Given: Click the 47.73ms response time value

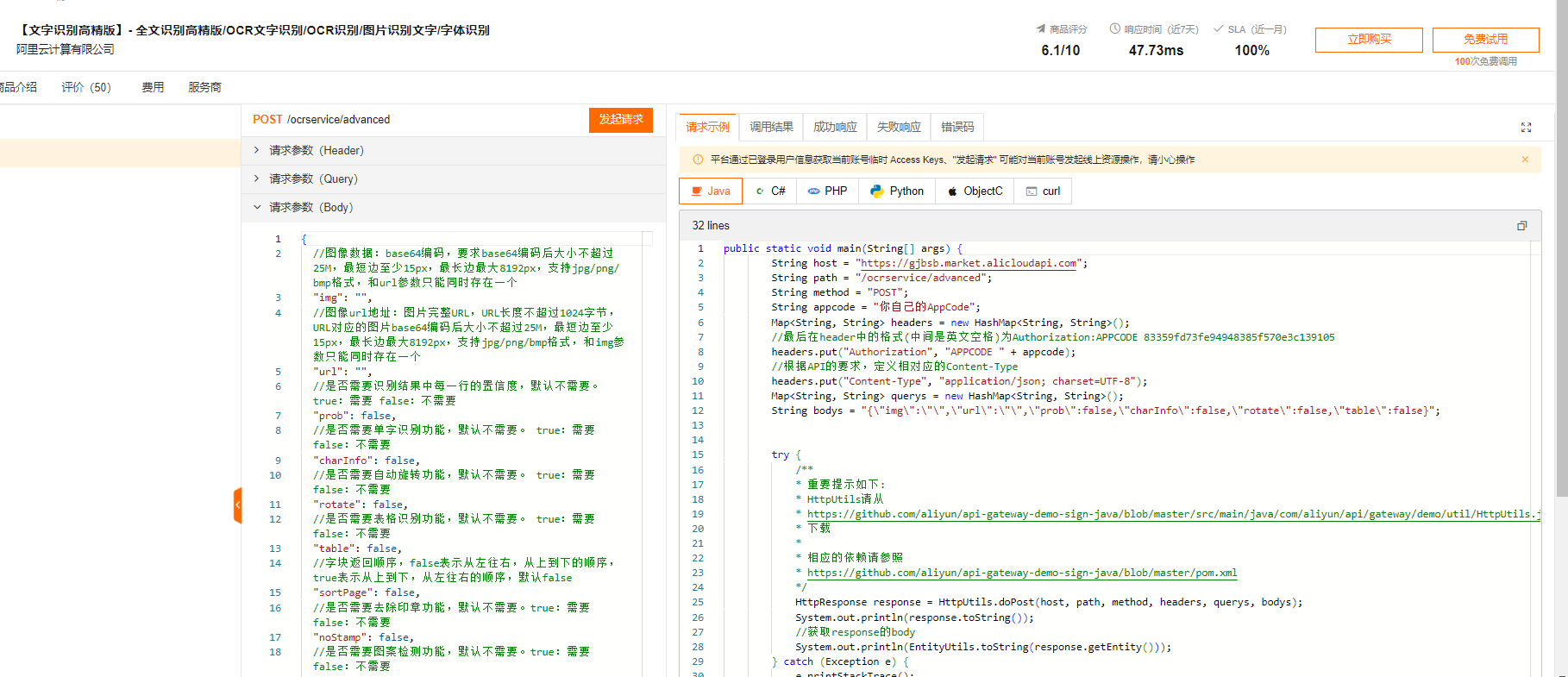Looking at the screenshot, I should [x=1156, y=51].
